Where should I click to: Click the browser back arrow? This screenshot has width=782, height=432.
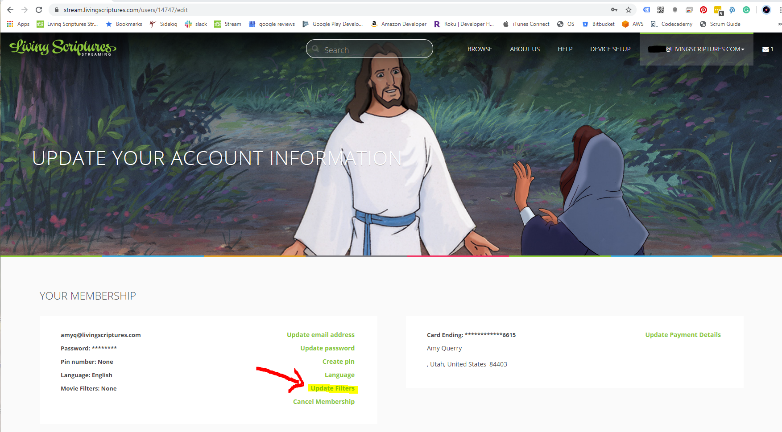pyautogui.click(x=9, y=9)
